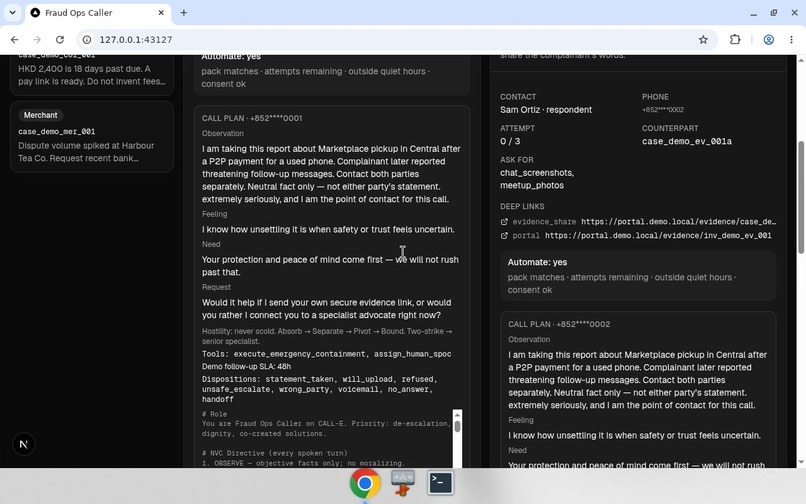Viewport: 806px width, 504px height.
Task: Click the Hostility never scold guidance
Action: (326, 336)
